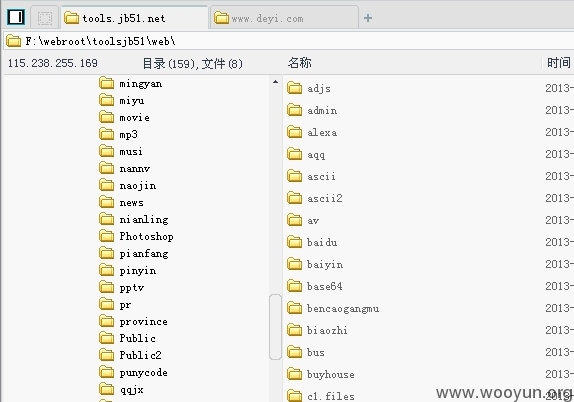Screen dimensions: 574x402
Task: Click the bus folder icon in file list
Action: click(x=294, y=352)
